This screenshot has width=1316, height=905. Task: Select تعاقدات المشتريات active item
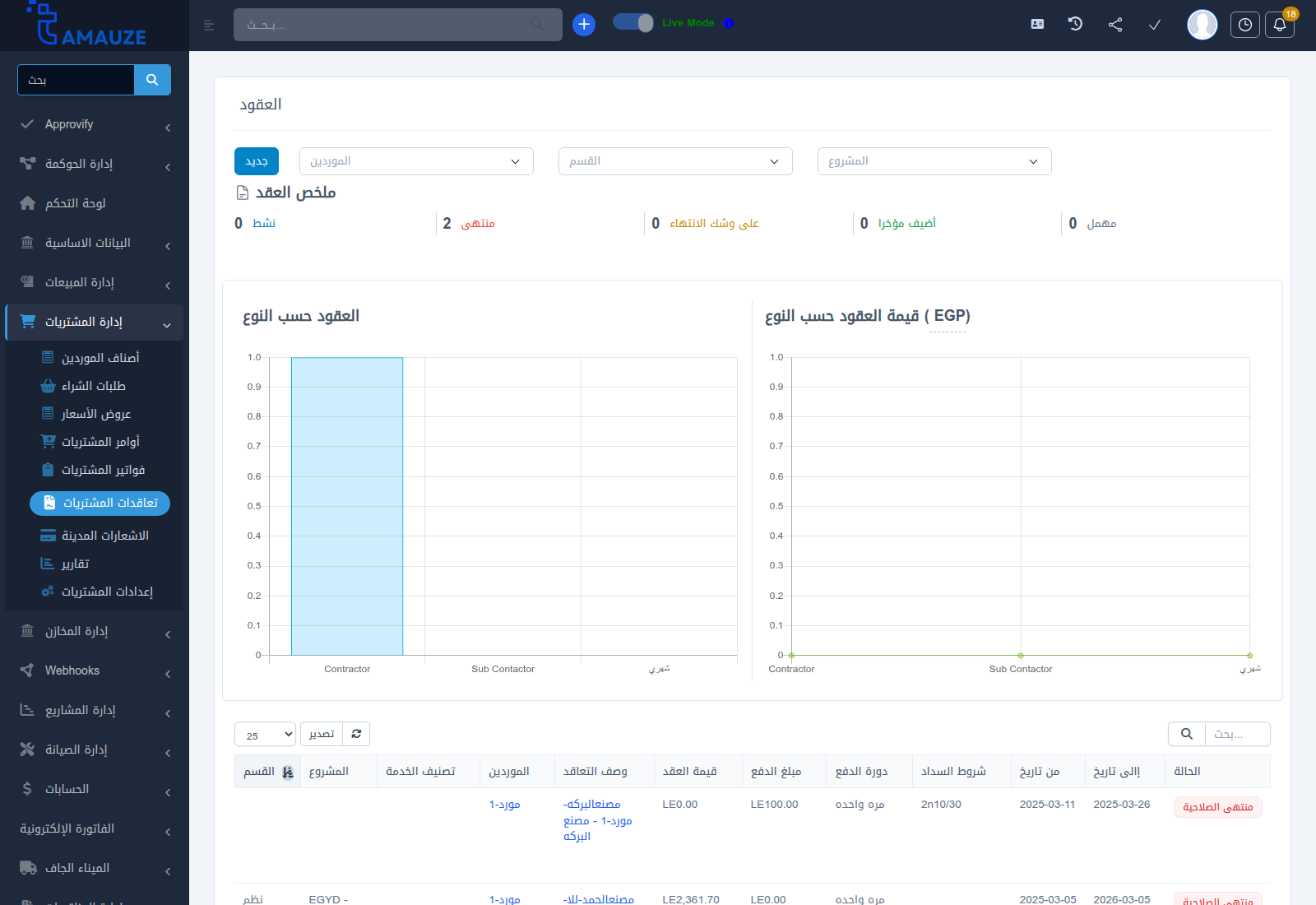[100, 503]
